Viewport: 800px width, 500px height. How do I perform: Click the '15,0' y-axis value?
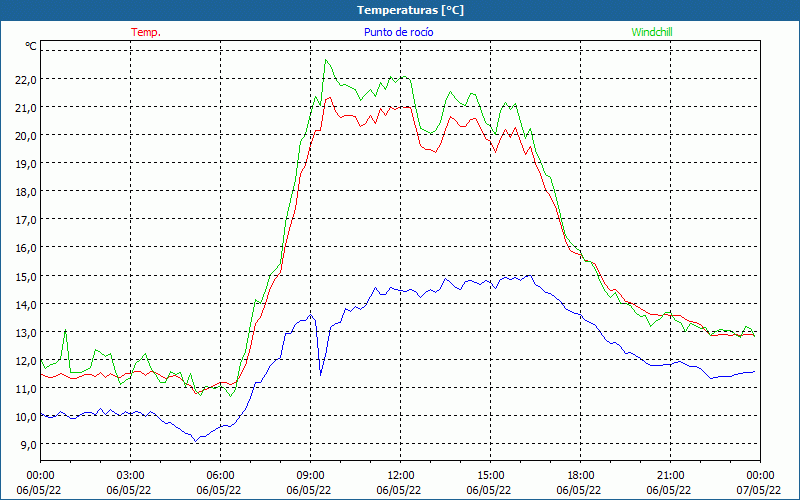pyautogui.click(x=27, y=276)
